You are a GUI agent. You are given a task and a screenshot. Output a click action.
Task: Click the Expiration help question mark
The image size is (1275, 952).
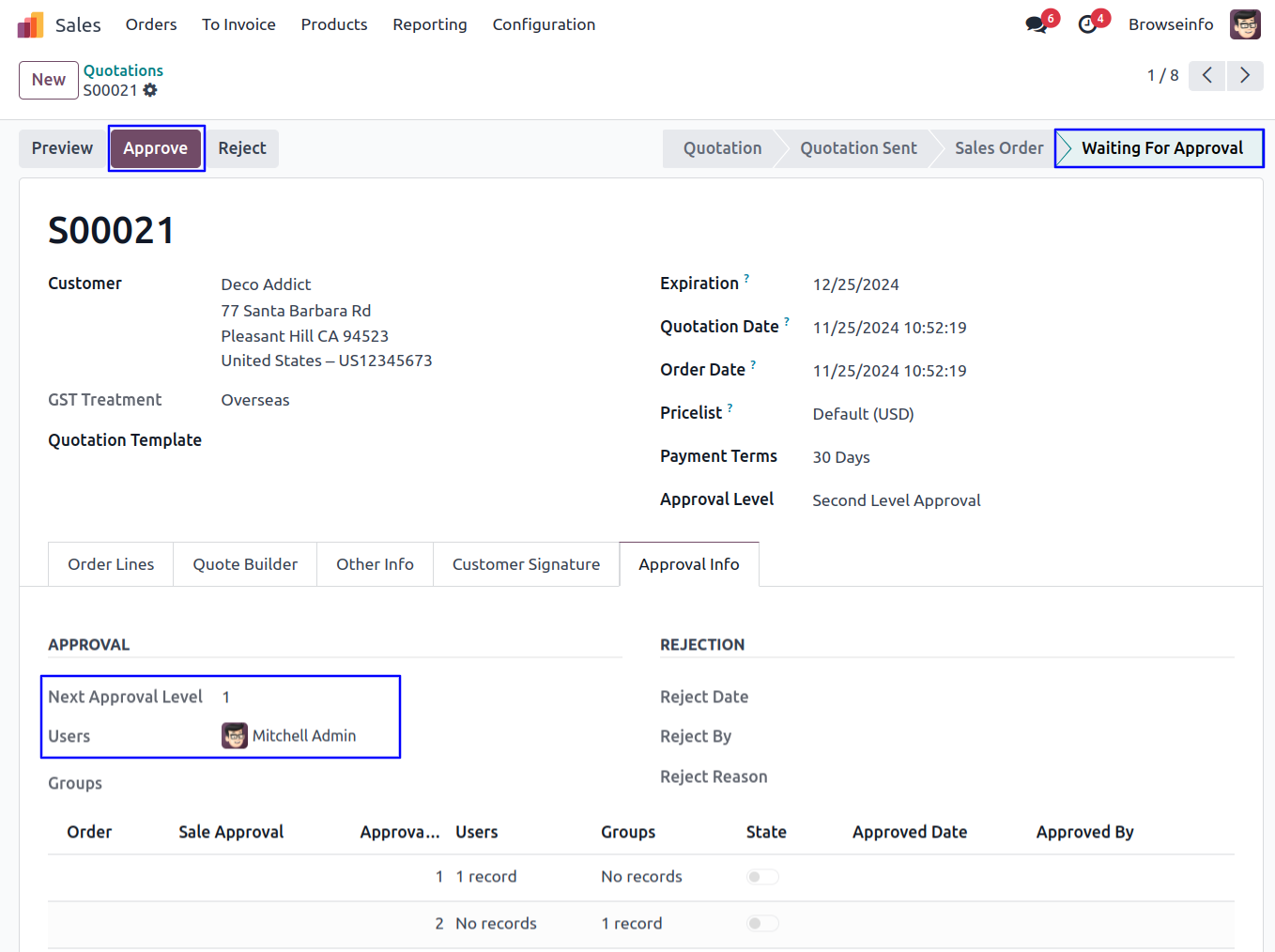click(746, 278)
